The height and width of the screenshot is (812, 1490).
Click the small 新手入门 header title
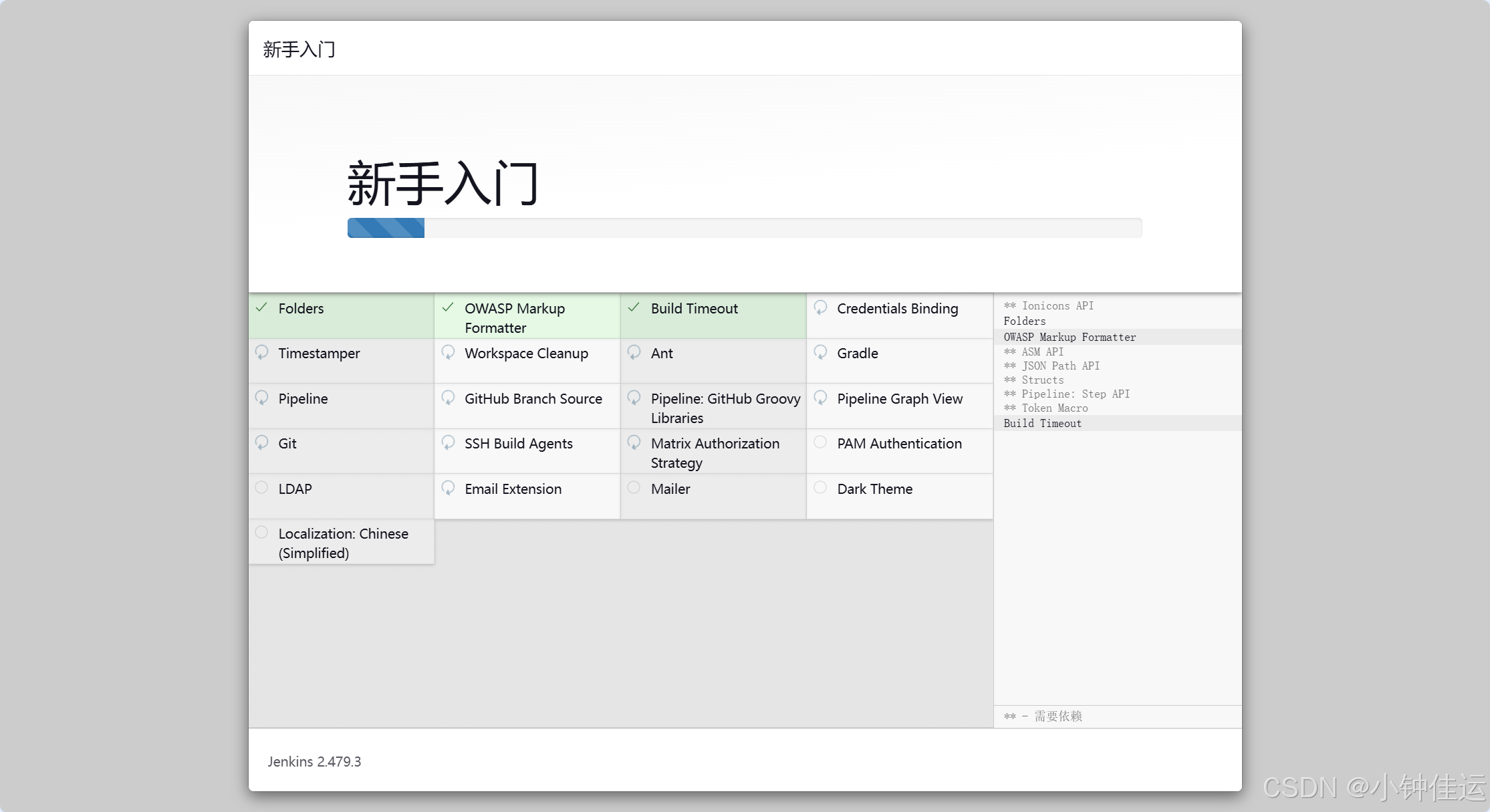coord(299,49)
